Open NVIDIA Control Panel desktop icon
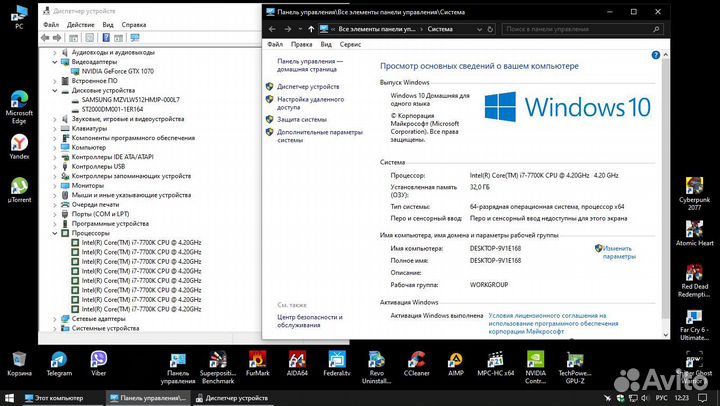 (x=535, y=368)
